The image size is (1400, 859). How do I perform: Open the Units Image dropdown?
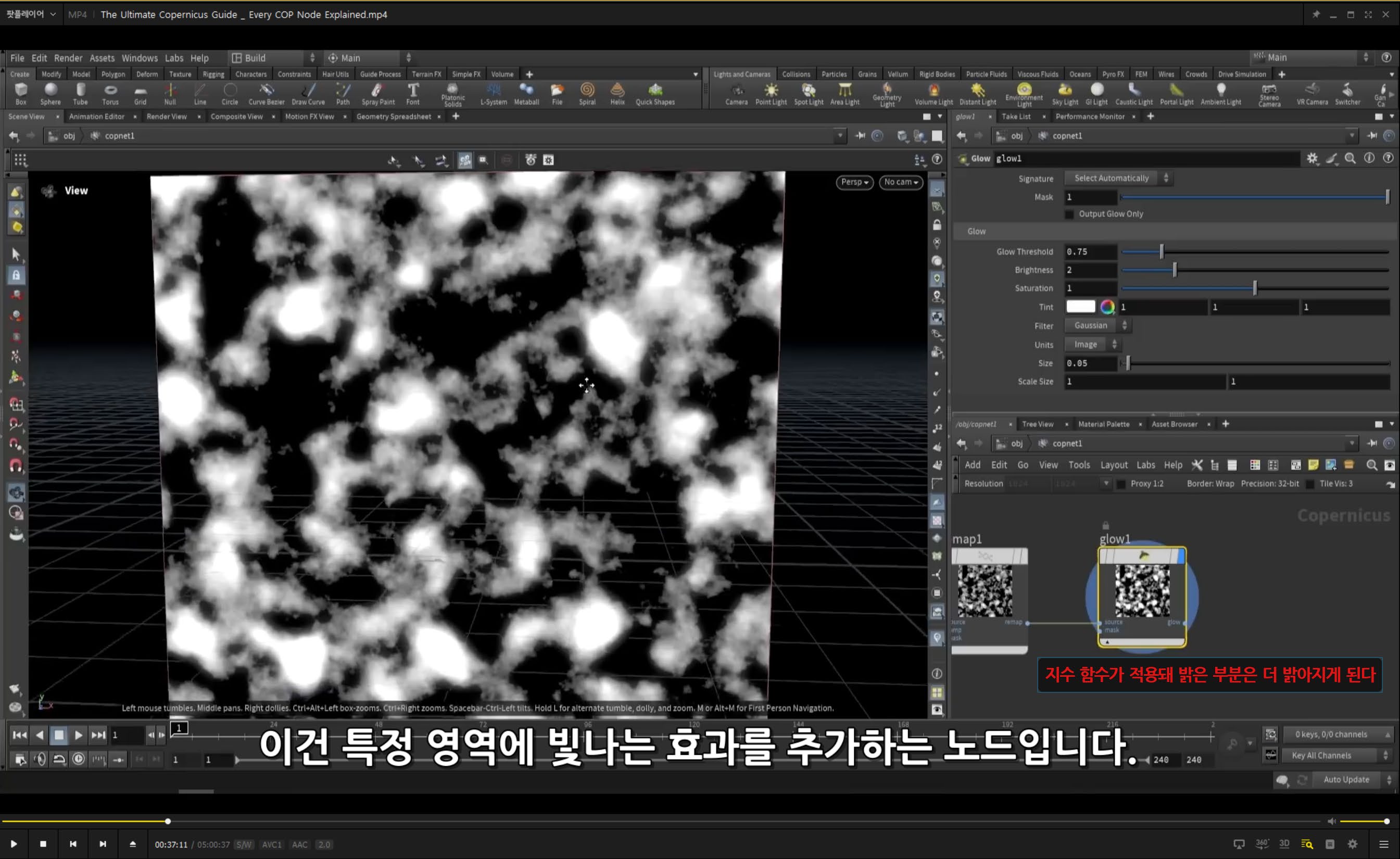pos(1093,344)
